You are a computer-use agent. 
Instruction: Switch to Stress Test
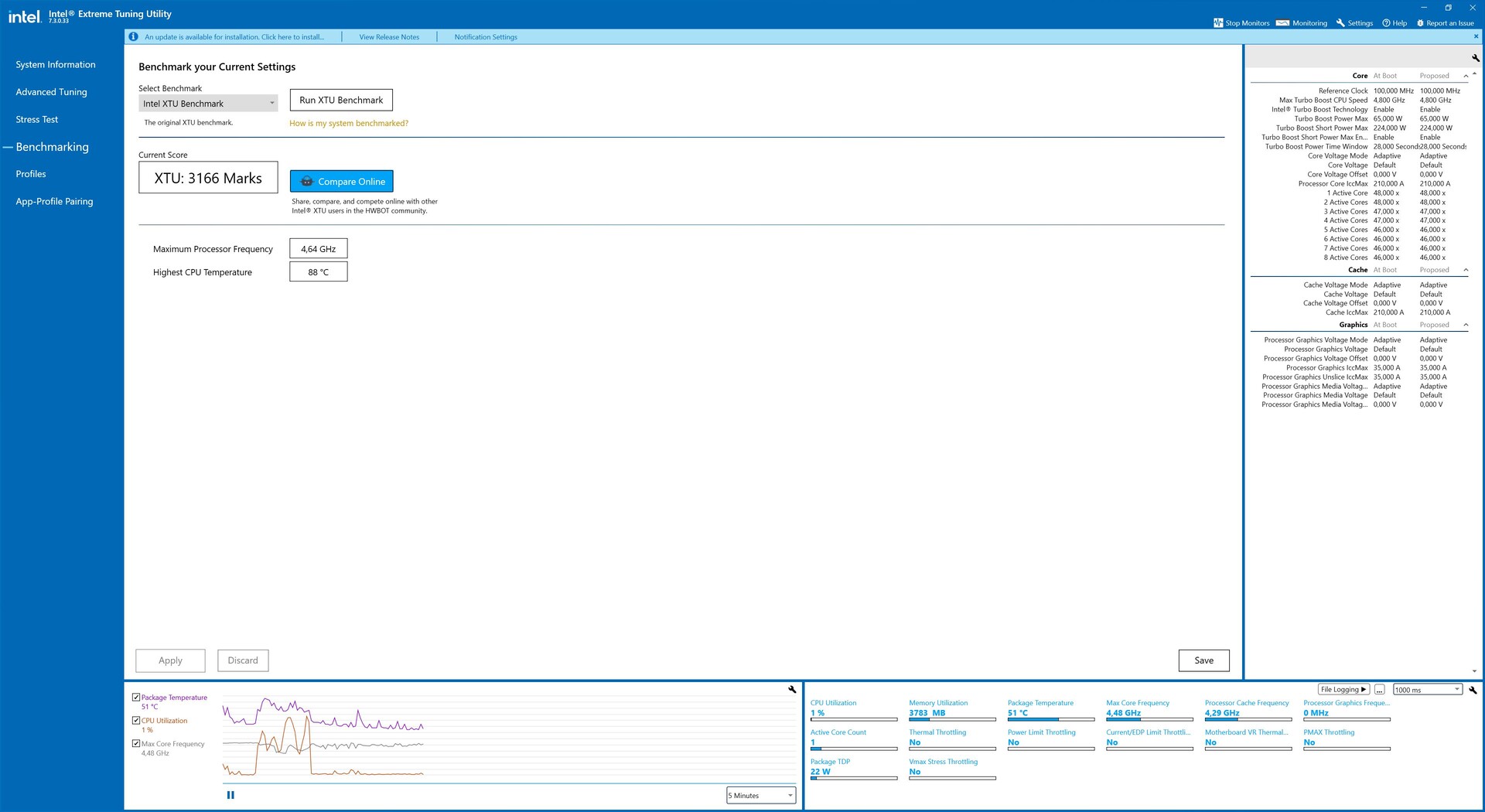coord(37,120)
